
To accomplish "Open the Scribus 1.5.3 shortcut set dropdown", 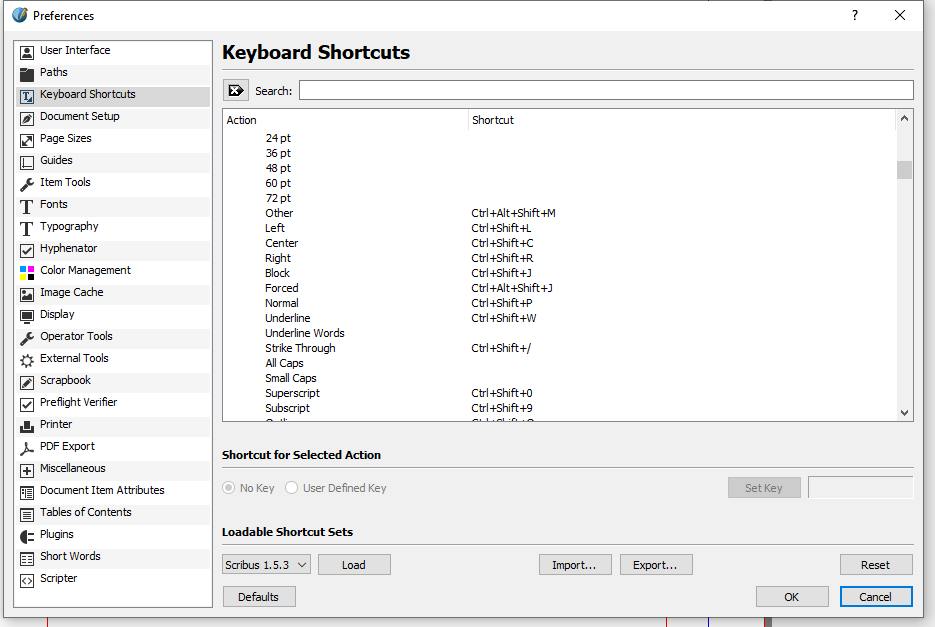I will point(266,565).
